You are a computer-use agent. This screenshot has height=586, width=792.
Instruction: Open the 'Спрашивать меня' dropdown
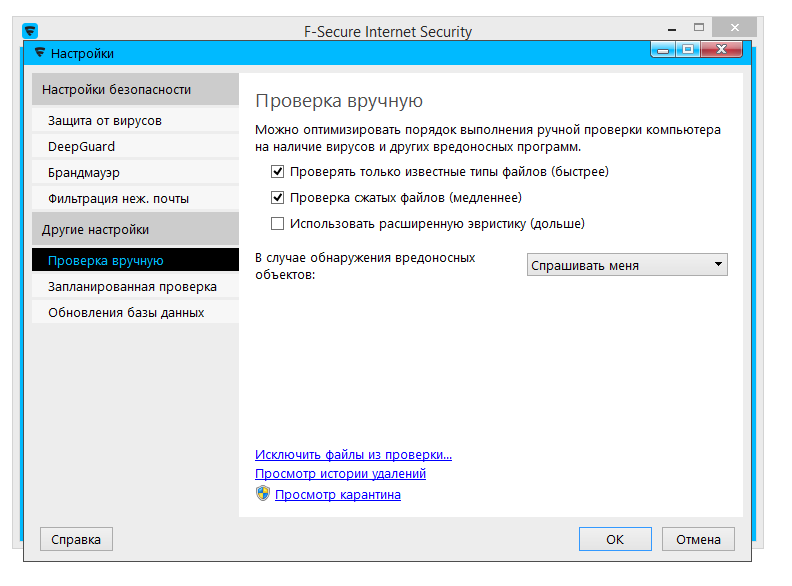627,265
